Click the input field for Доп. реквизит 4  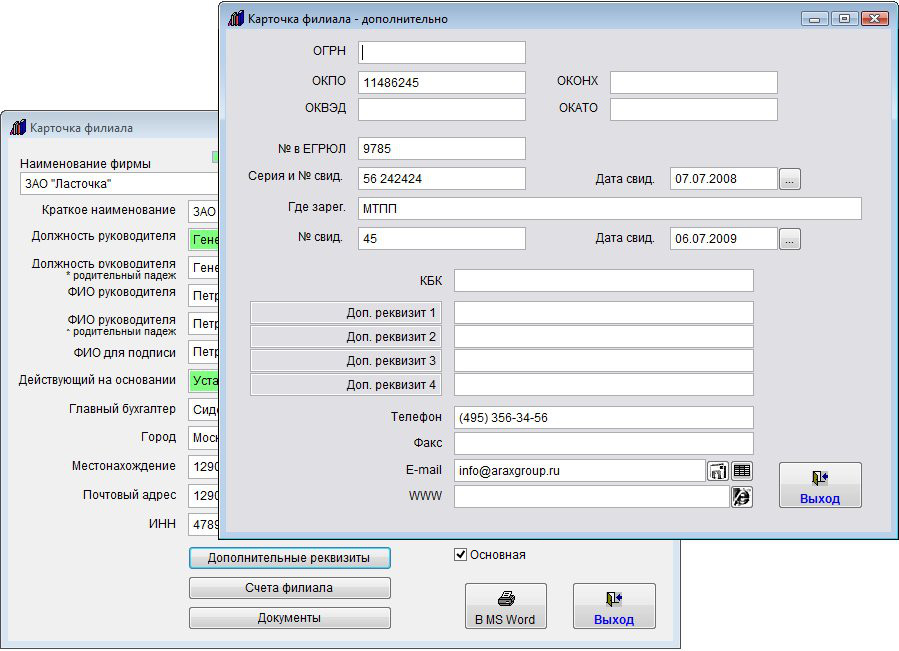pyautogui.click(x=604, y=385)
